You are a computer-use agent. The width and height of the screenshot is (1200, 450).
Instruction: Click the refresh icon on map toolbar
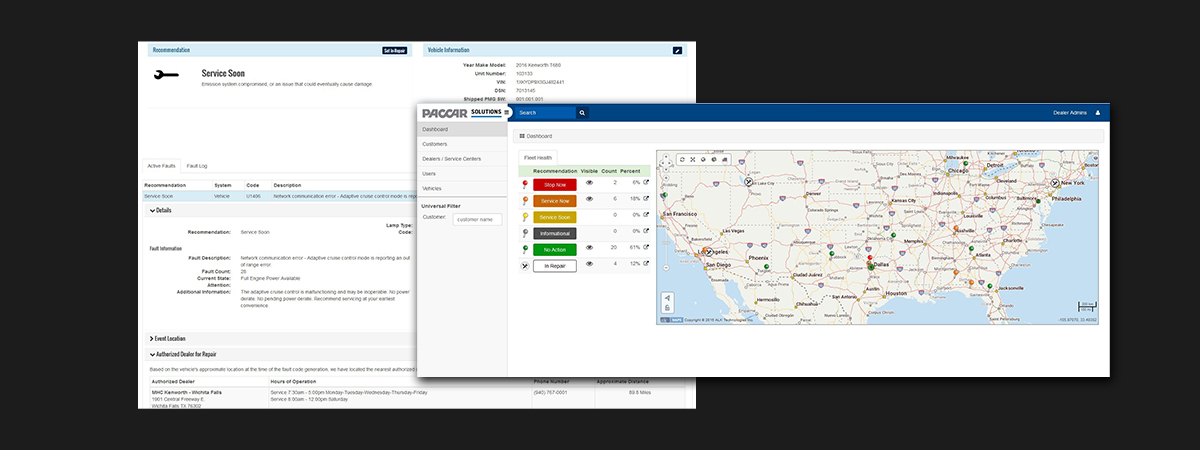coord(682,159)
